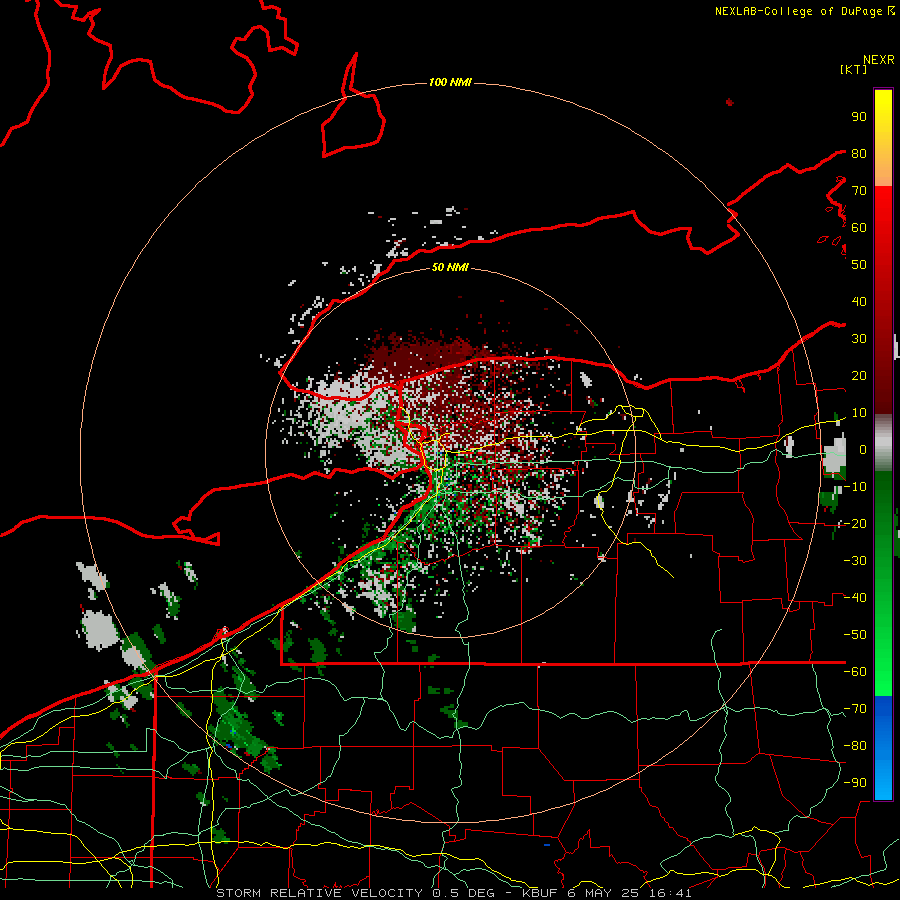Click the NEXR label above the color scale
This screenshot has height=900, width=900.
tap(879, 60)
